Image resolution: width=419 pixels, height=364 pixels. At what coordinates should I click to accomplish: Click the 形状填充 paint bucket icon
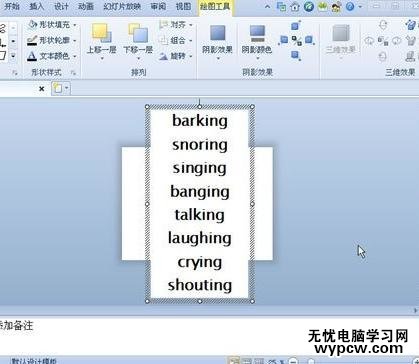click(x=33, y=24)
